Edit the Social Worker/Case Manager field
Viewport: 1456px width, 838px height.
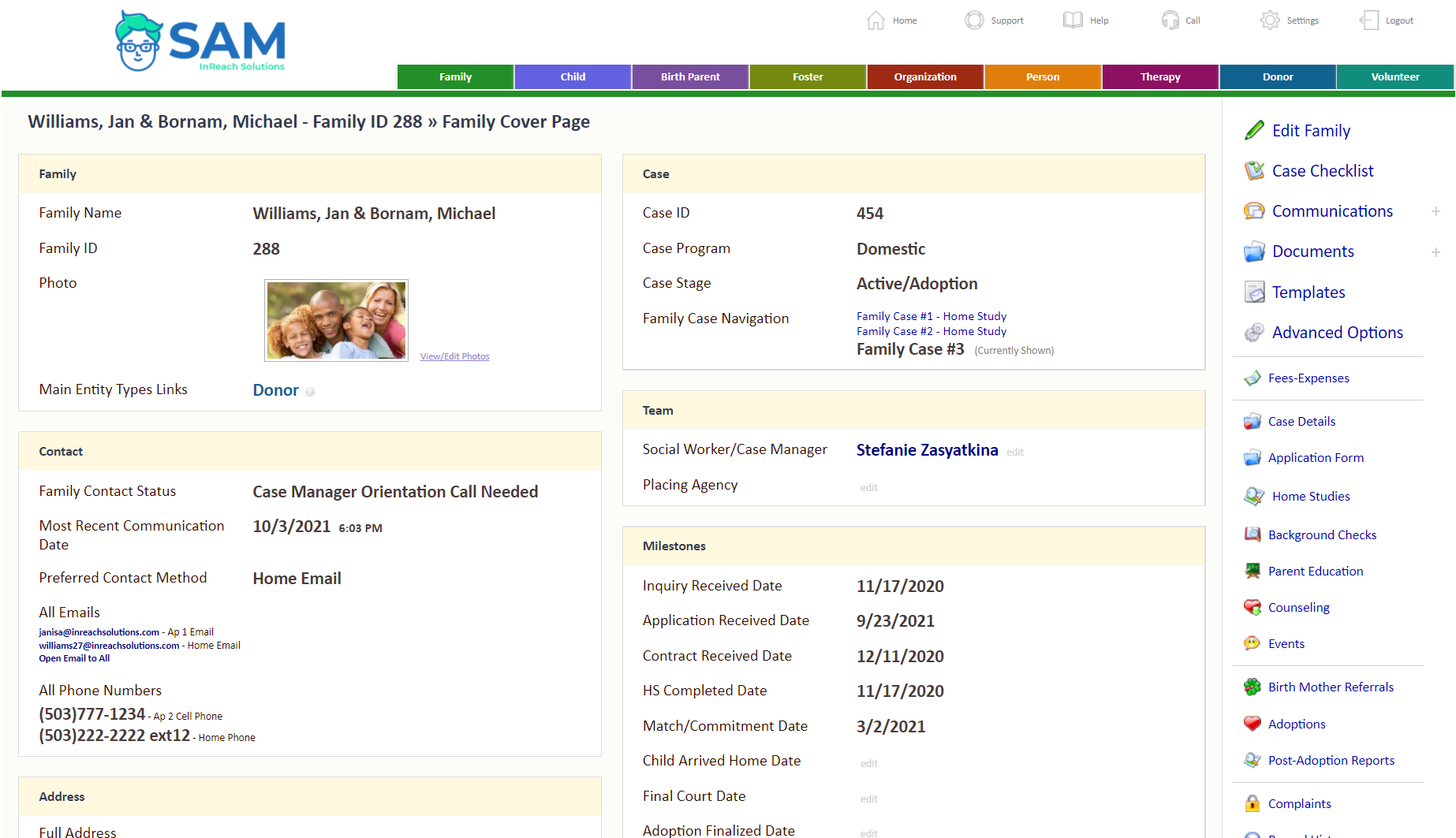pyautogui.click(x=1015, y=453)
